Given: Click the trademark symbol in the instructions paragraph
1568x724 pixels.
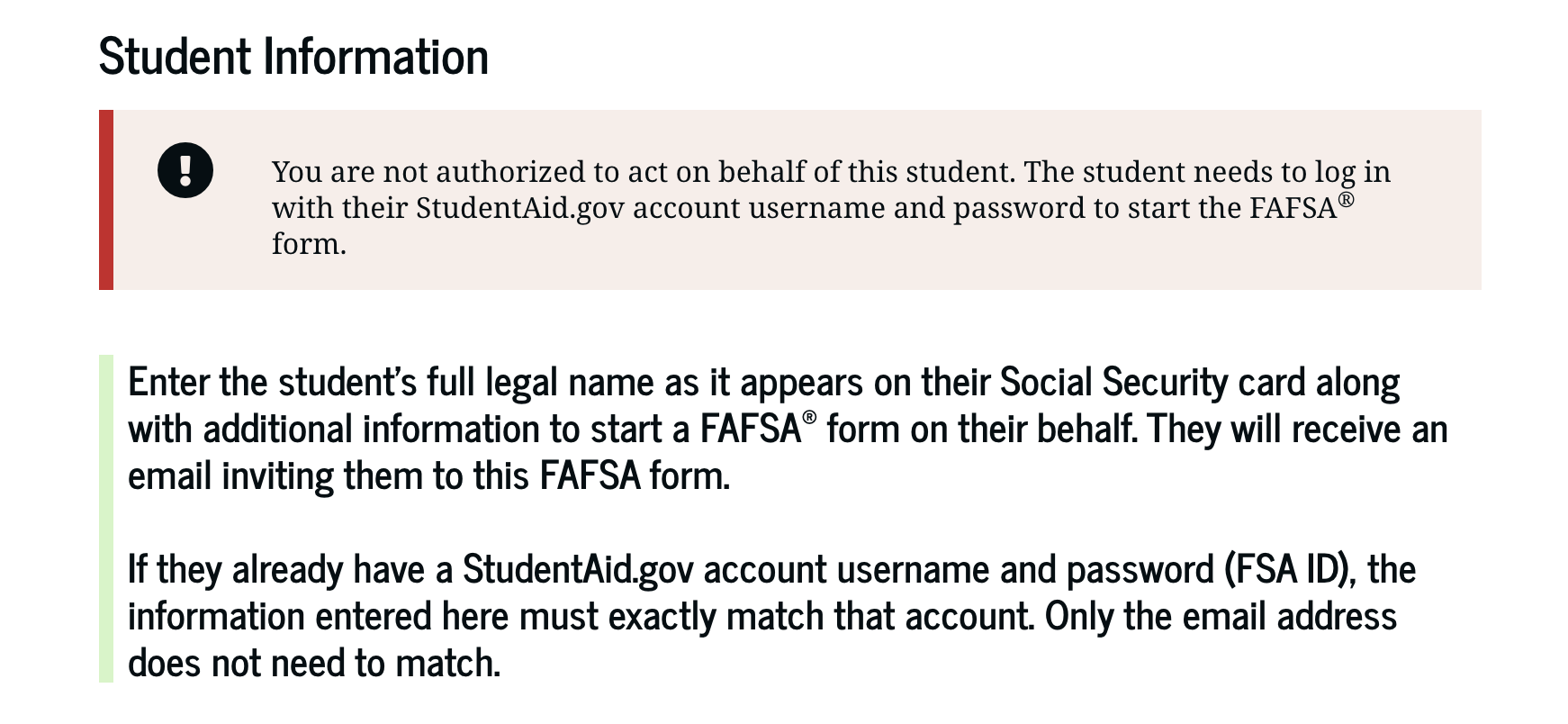Looking at the screenshot, I should click(810, 417).
